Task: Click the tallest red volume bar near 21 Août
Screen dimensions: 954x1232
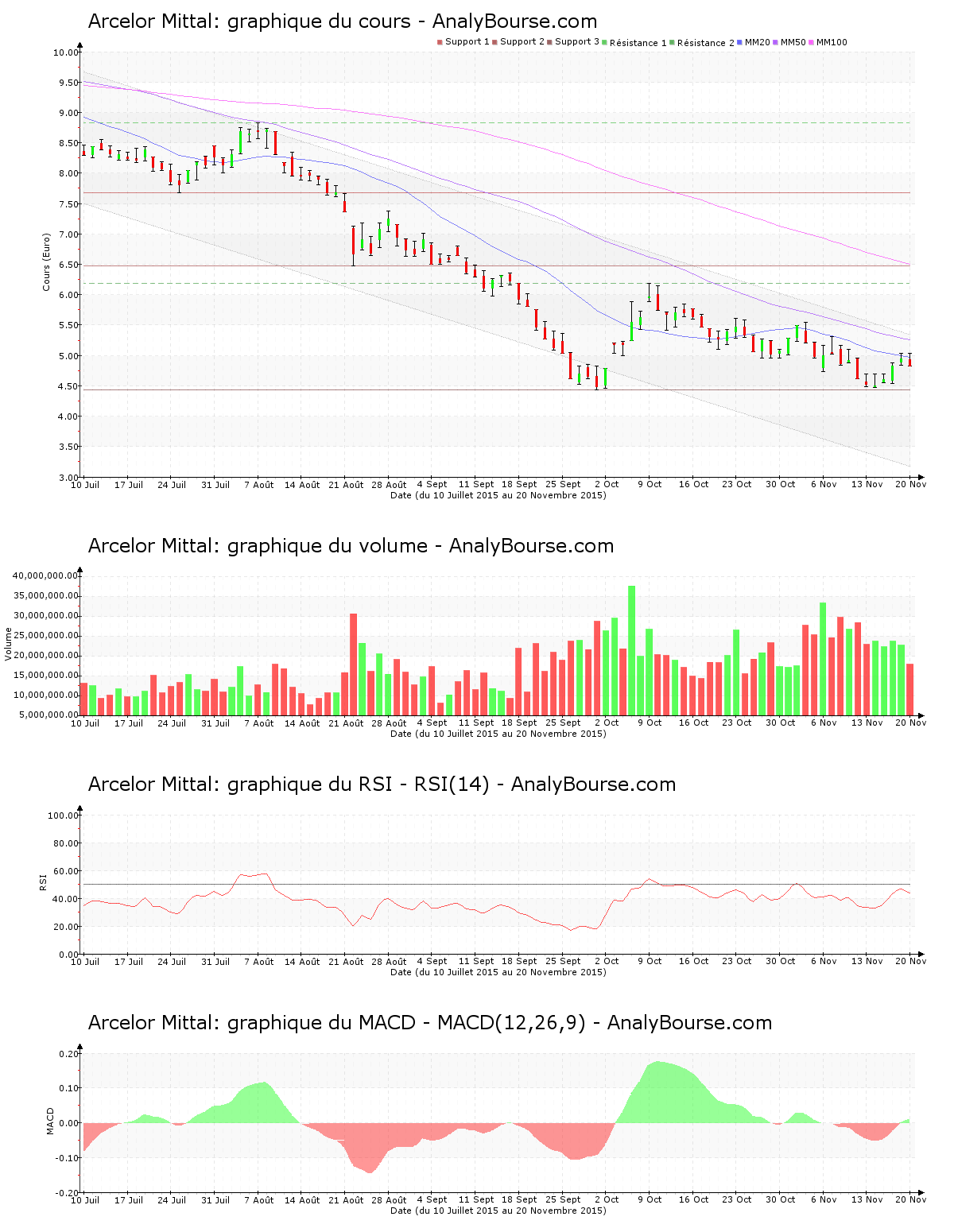Action: (x=354, y=664)
